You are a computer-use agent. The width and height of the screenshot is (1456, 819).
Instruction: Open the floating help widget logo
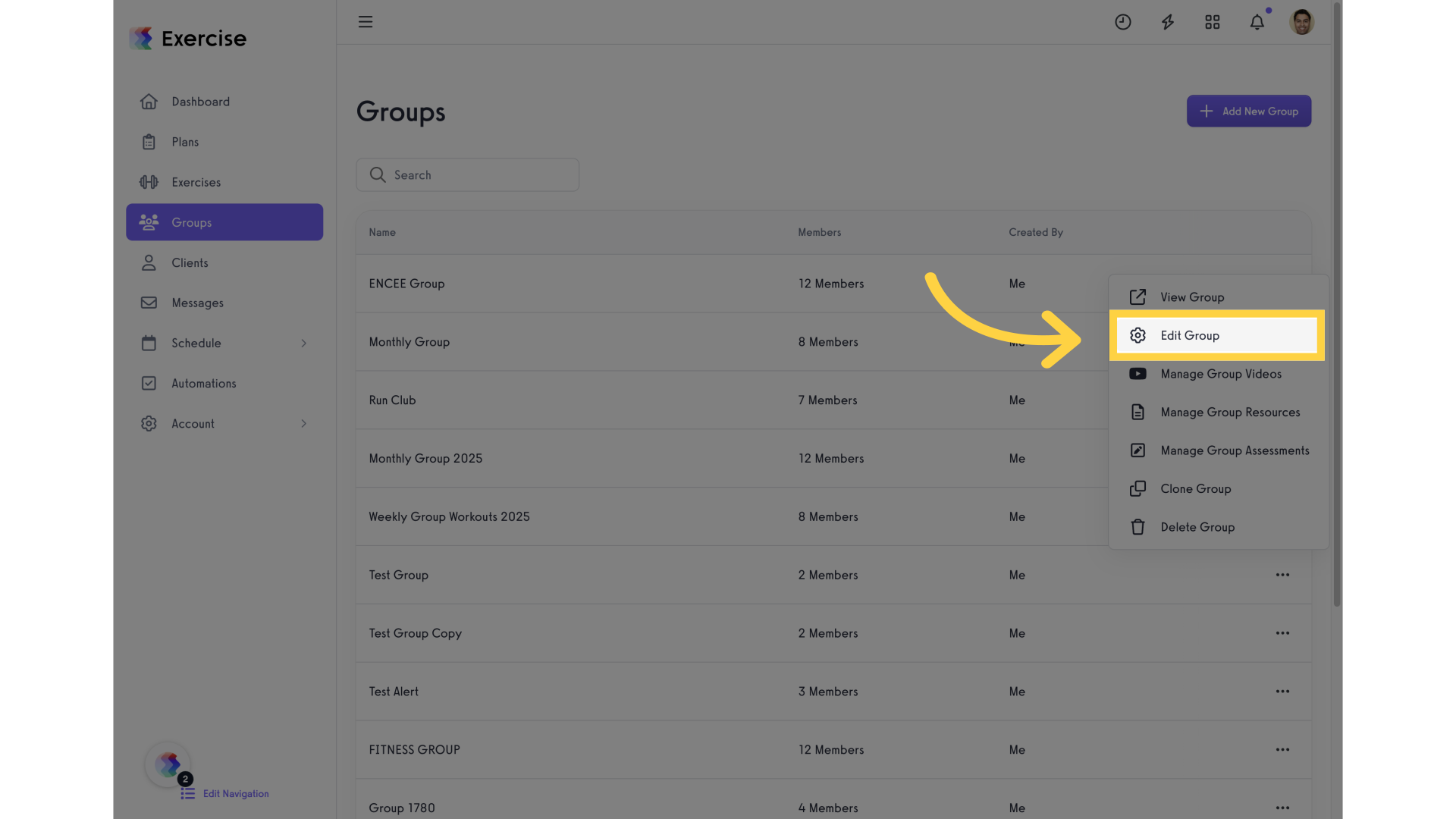(x=168, y=764)
